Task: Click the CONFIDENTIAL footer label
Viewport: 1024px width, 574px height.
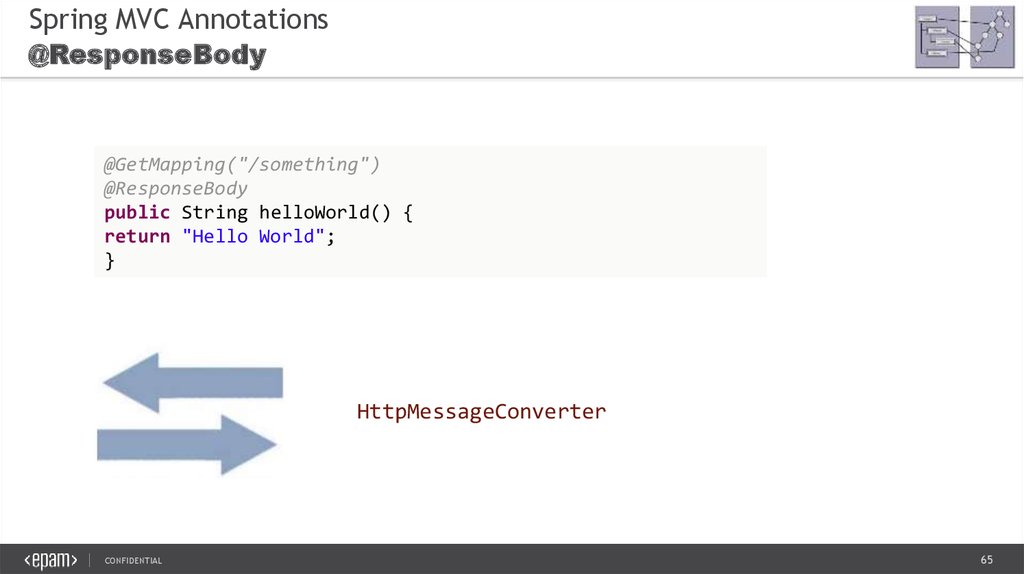Action: tap(133, 561)
